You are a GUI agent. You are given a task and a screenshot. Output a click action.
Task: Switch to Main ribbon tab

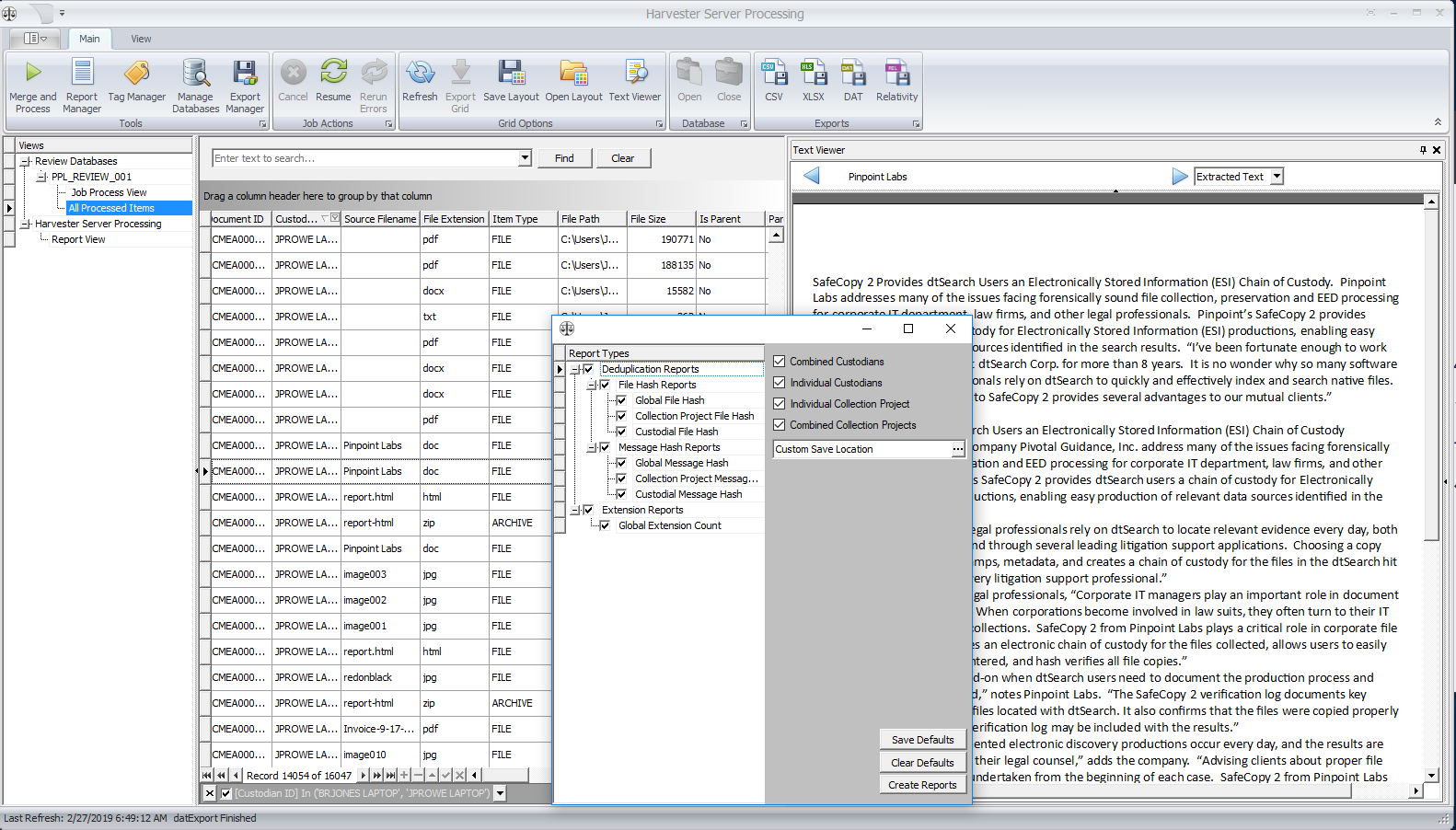[x=89, y=39]
